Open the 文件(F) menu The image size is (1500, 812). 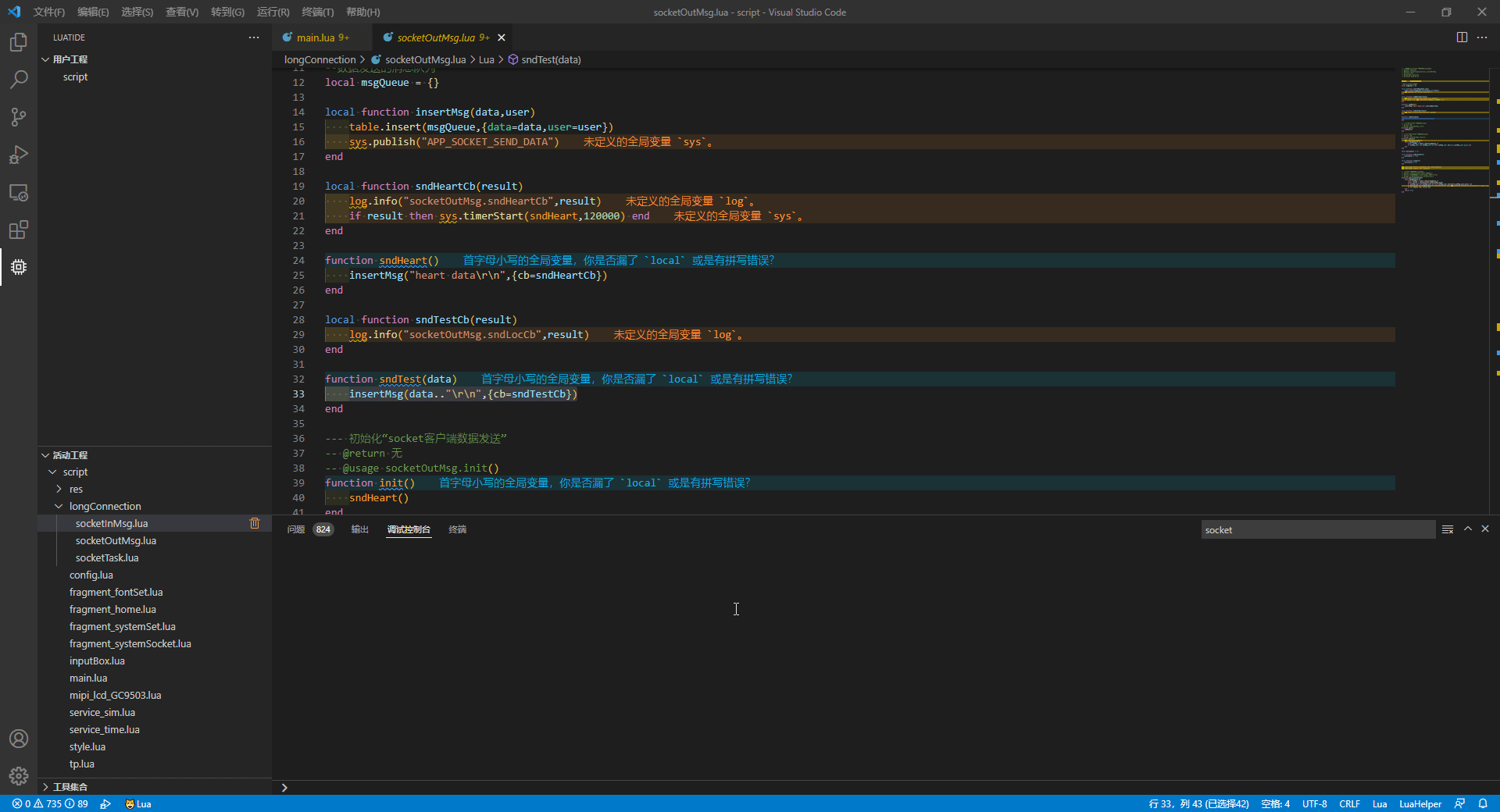49,12
